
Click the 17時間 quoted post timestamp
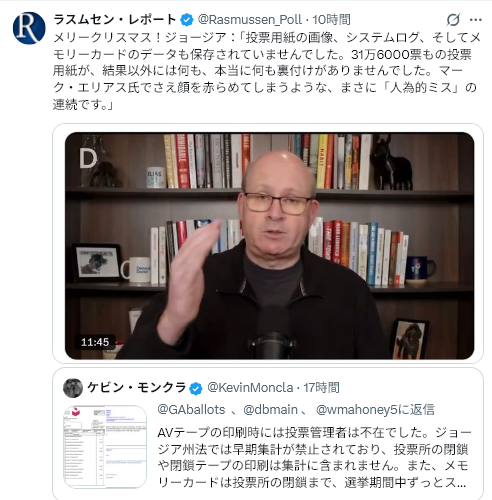pyautogui.click(x=321, y=388)
